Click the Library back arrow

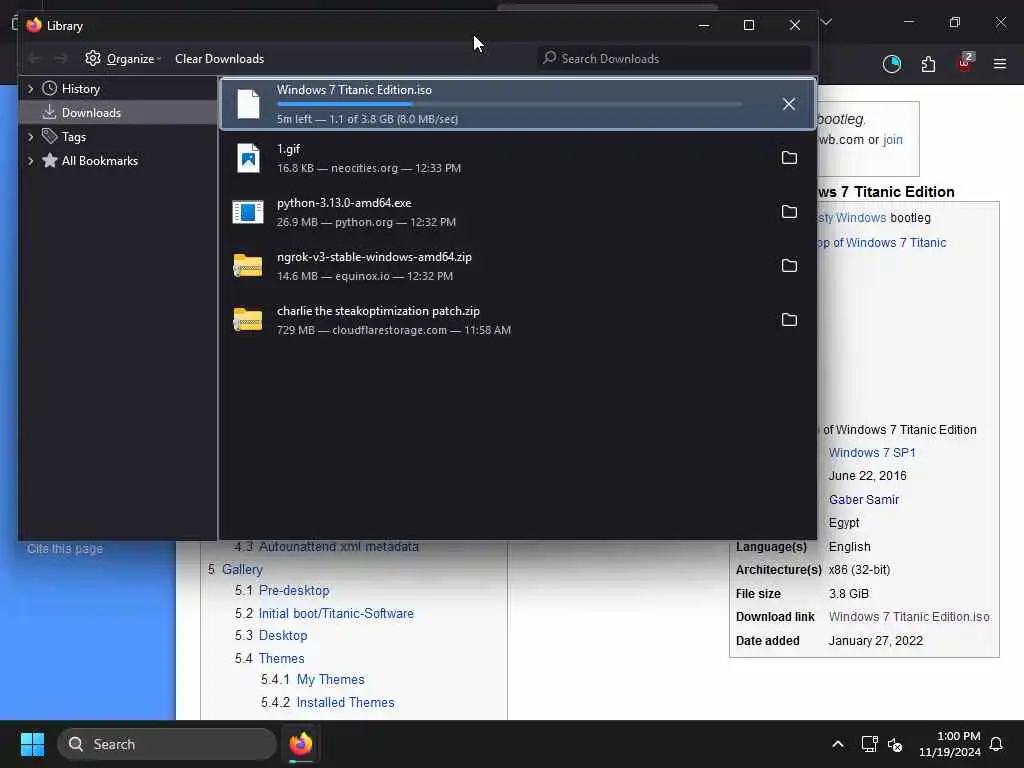(x=35, y=59)
